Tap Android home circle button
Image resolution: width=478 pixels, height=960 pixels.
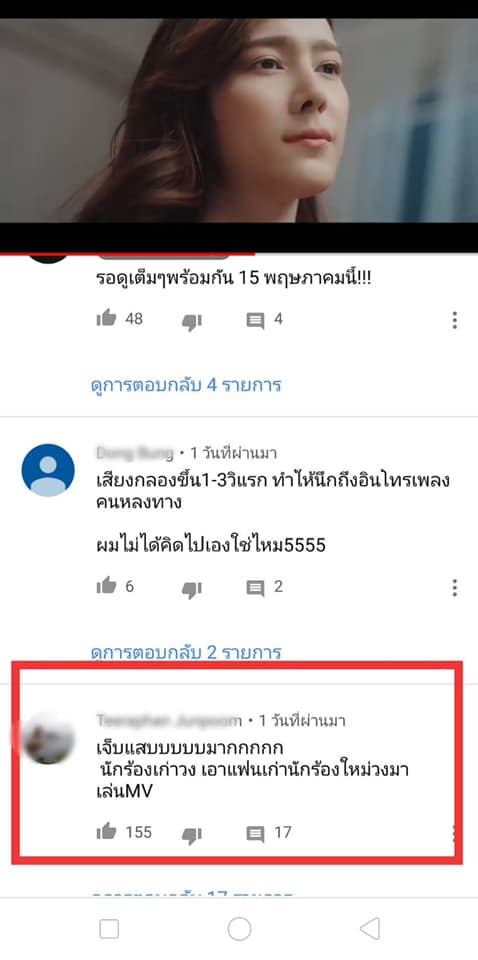[239, 929]
